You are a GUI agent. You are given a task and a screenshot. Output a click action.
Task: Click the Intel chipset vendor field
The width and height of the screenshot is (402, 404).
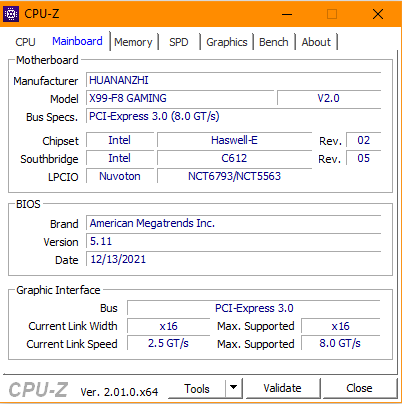(x=120, y=140)
